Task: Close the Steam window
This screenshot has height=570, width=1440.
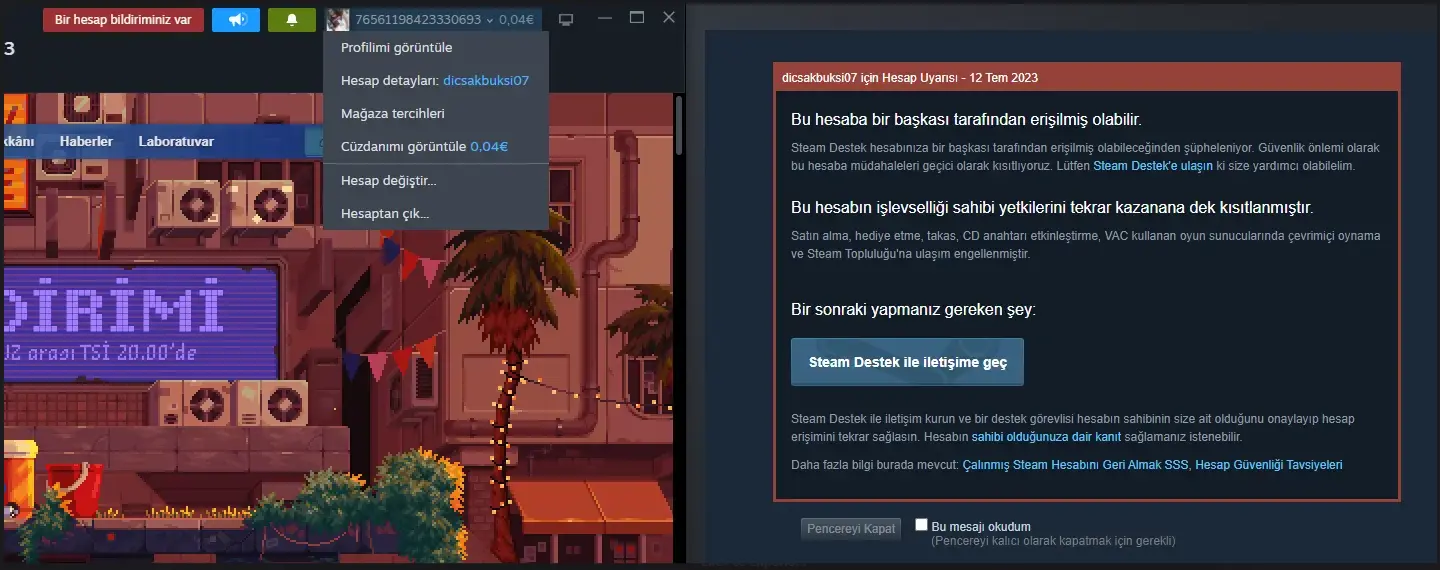Action: pos(670,18)
